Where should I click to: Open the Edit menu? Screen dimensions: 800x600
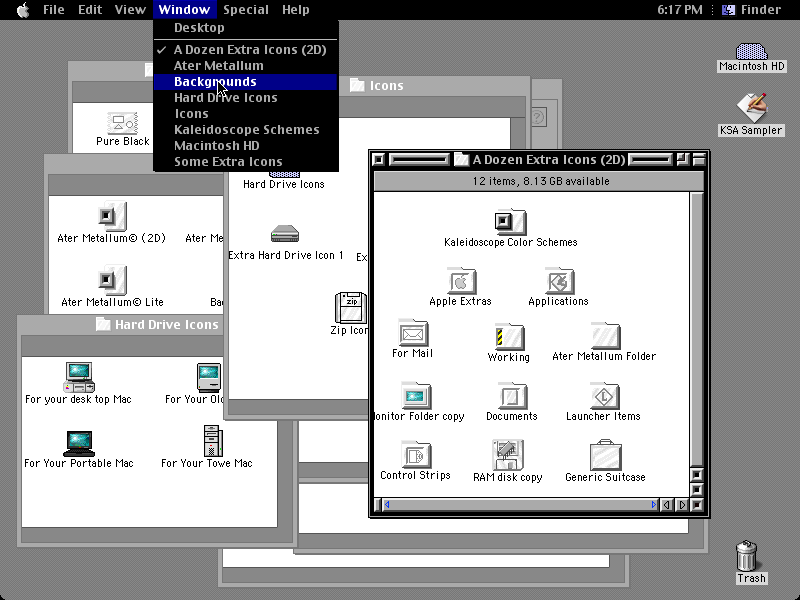tap(90, 10)
